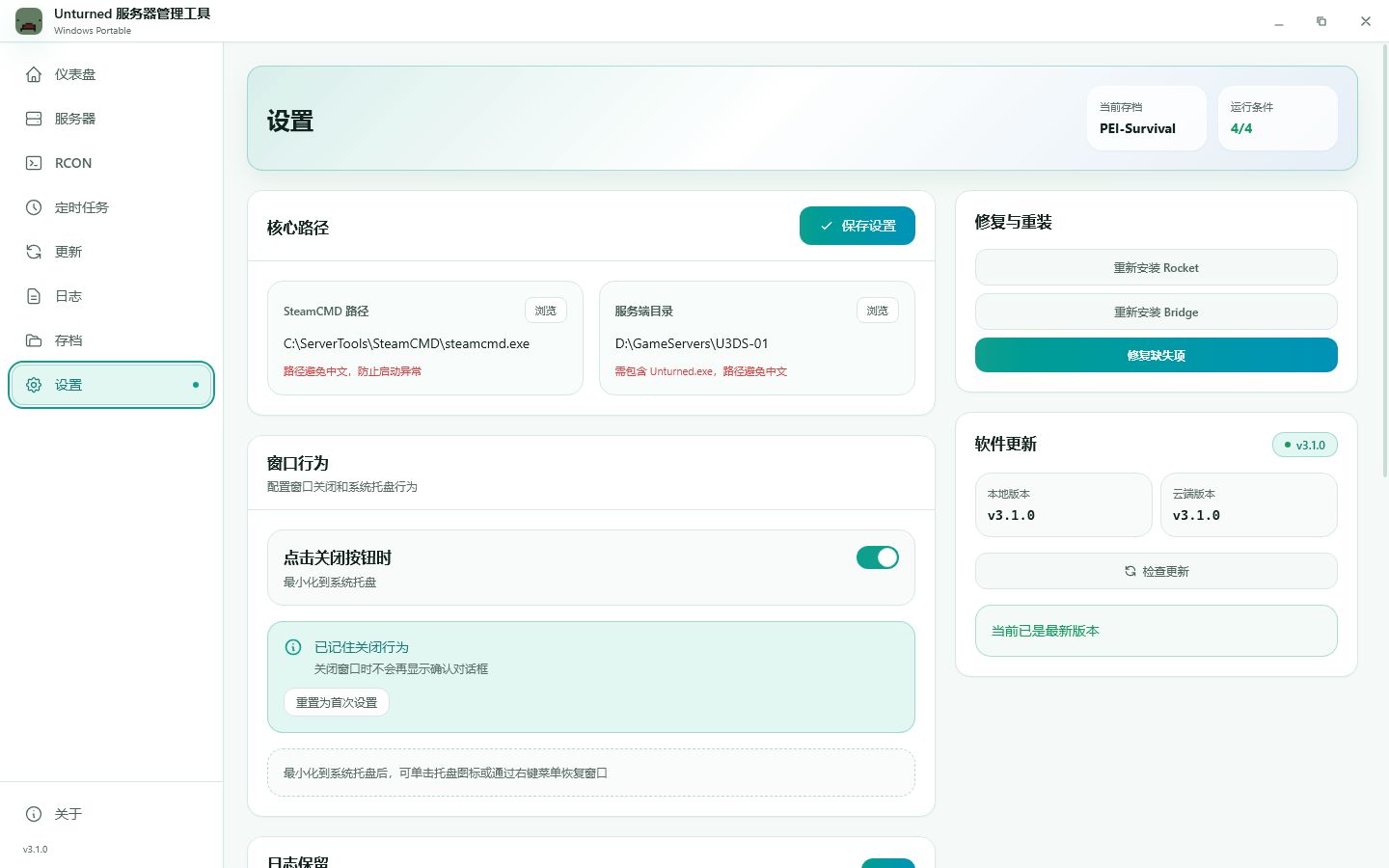Screen dimensions: 1389x868
Task: Click the info icon beside 已记住关闭行为
Action: [x=293, y=647]
